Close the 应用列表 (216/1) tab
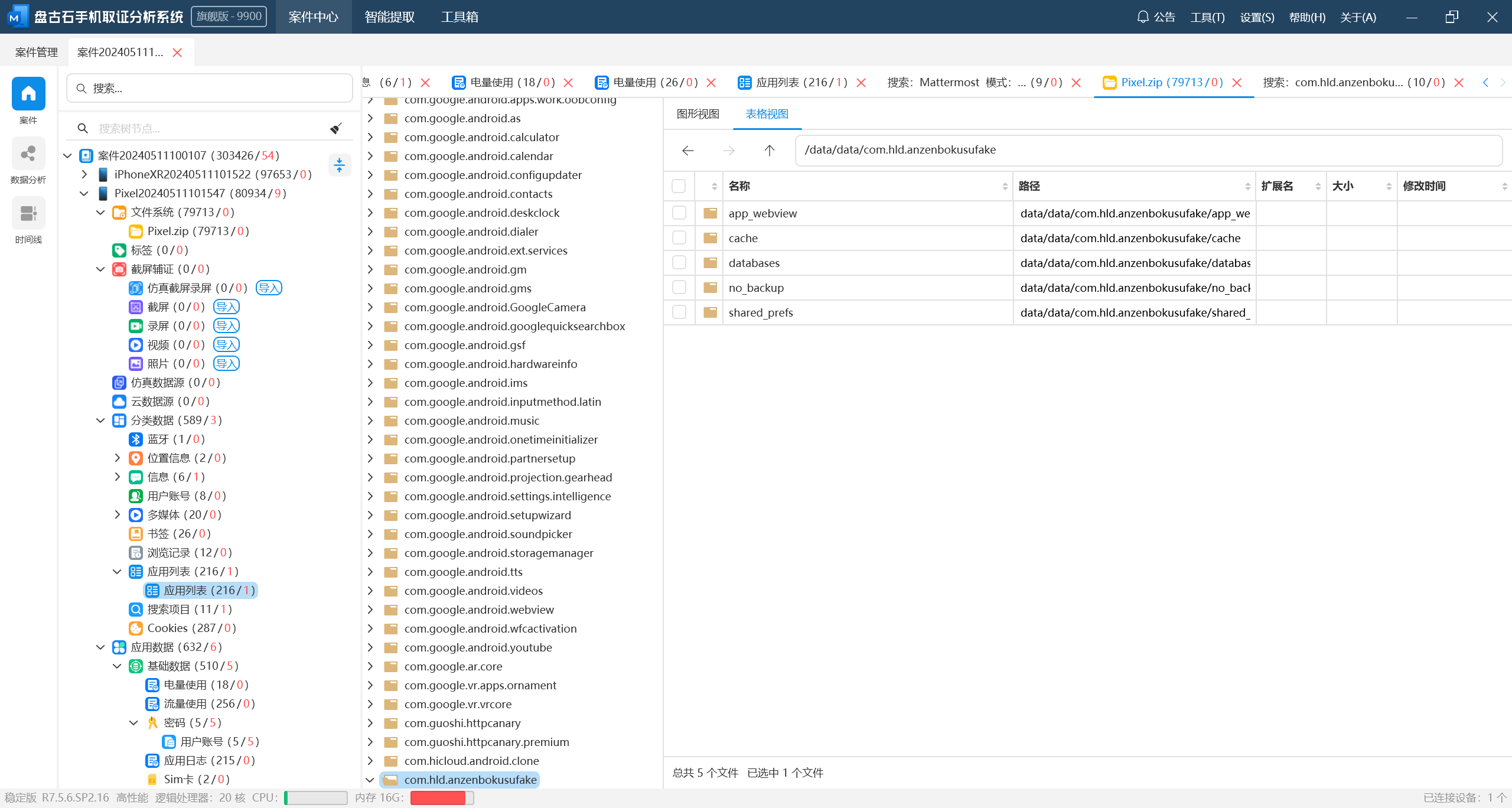This screenshot has width=1512, height=808. (861, 83)
